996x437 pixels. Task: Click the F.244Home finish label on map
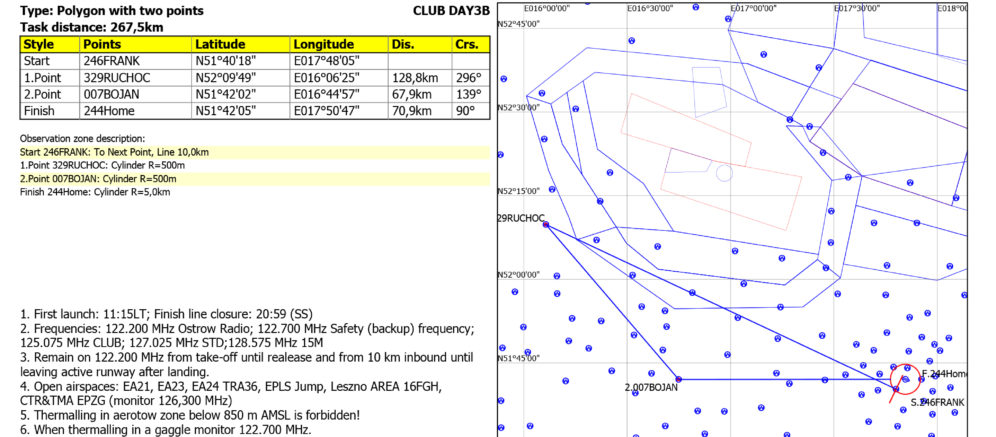[944, 373]
